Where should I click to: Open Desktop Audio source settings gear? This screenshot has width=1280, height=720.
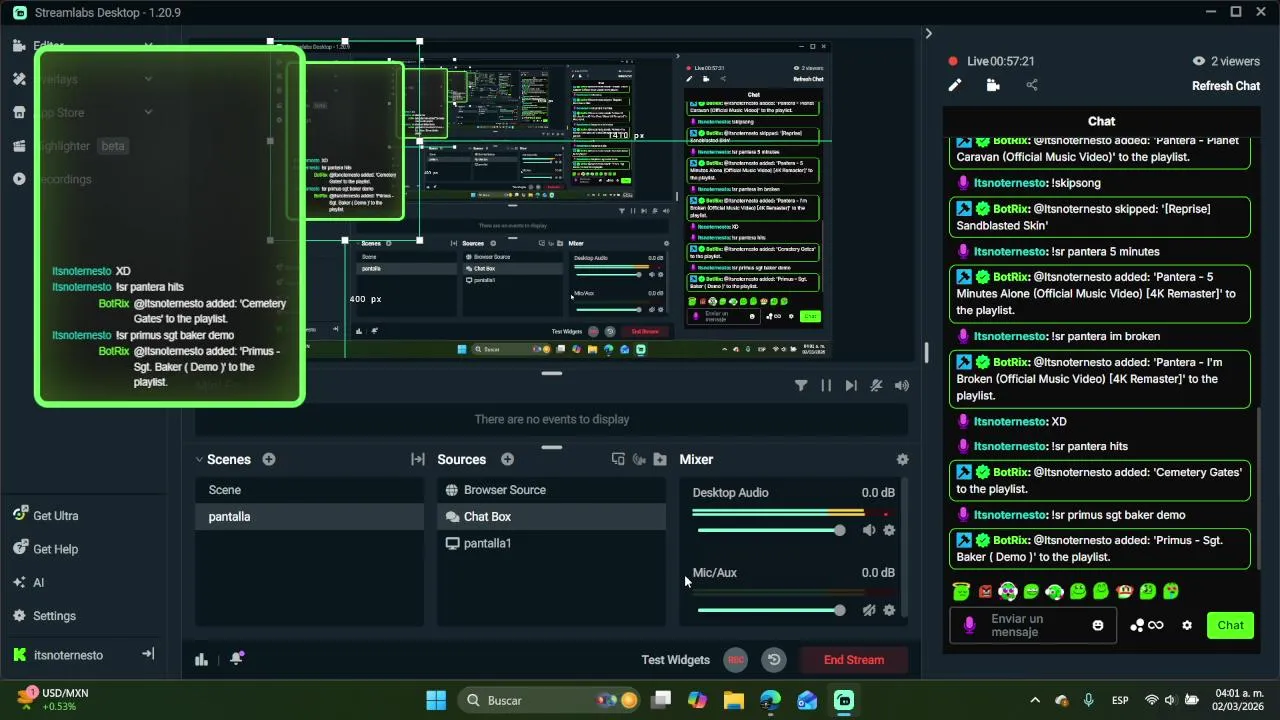pyautogui.click(x=889, y=530)
